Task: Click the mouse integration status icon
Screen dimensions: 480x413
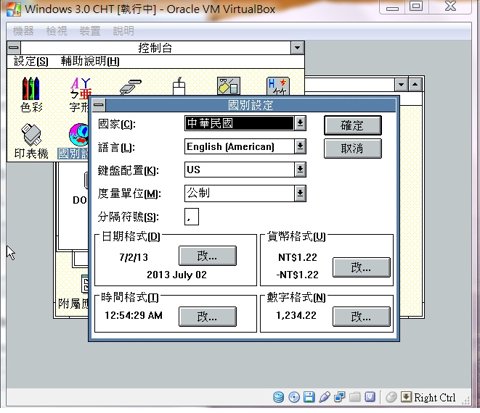Action: point(391,397)
